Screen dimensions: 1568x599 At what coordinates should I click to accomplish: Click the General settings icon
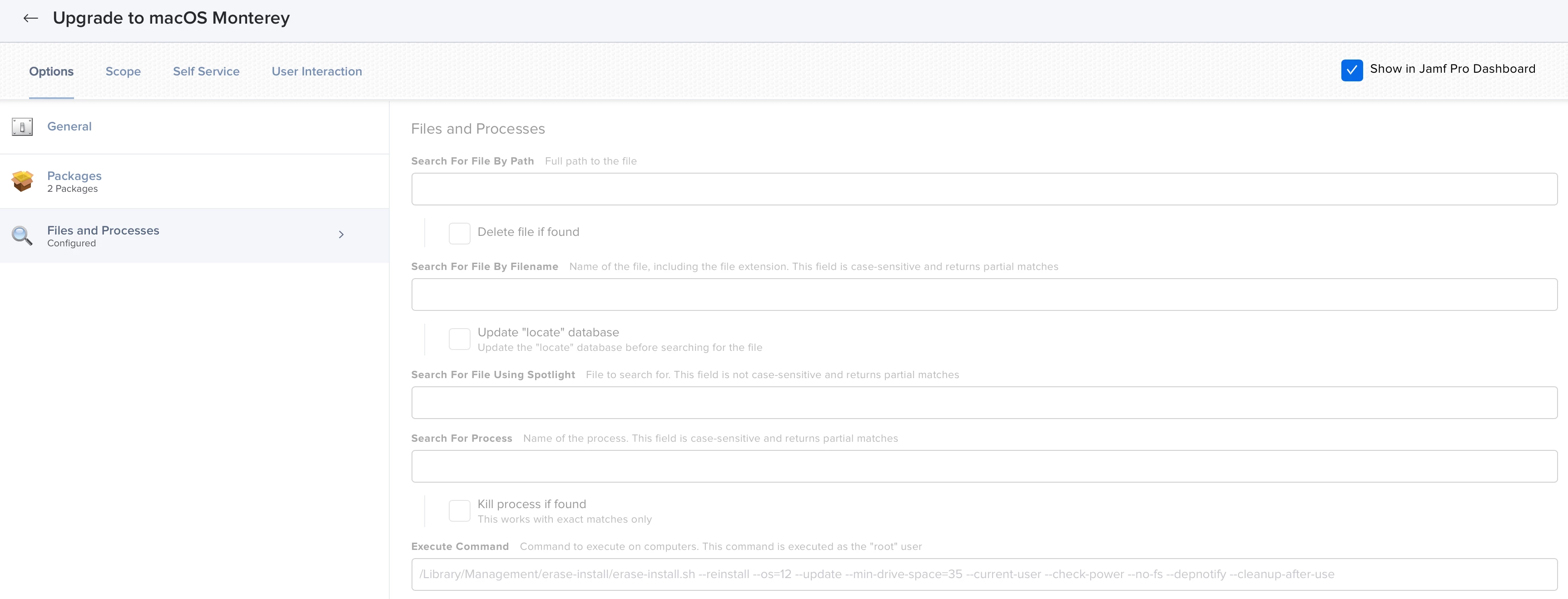[23, 127]
